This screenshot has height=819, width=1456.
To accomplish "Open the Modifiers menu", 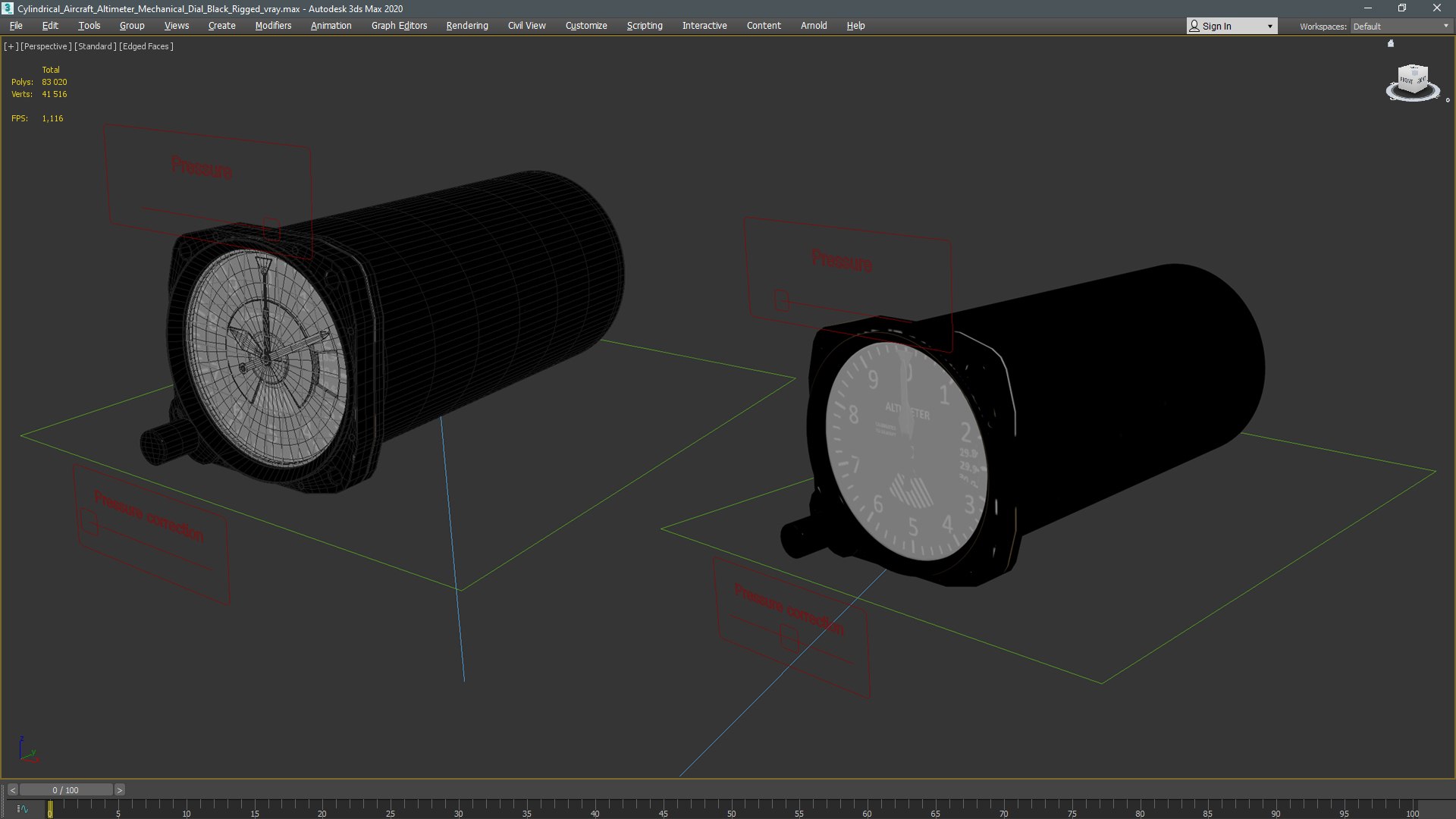I will coord(273,26).
